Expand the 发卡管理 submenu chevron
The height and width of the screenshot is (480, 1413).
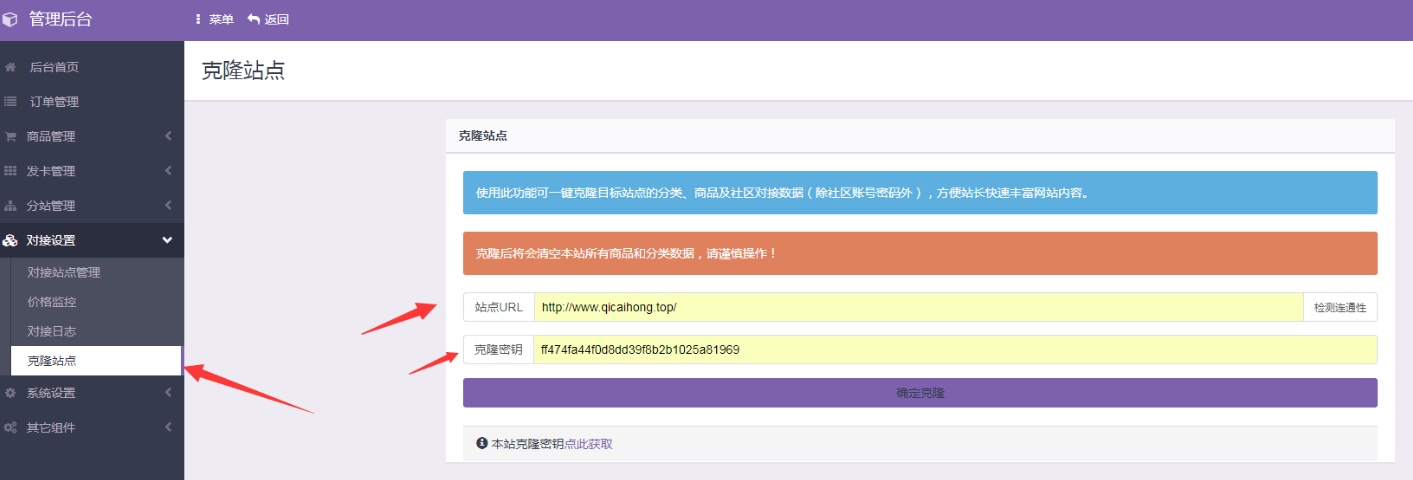[x=168, y=171]
